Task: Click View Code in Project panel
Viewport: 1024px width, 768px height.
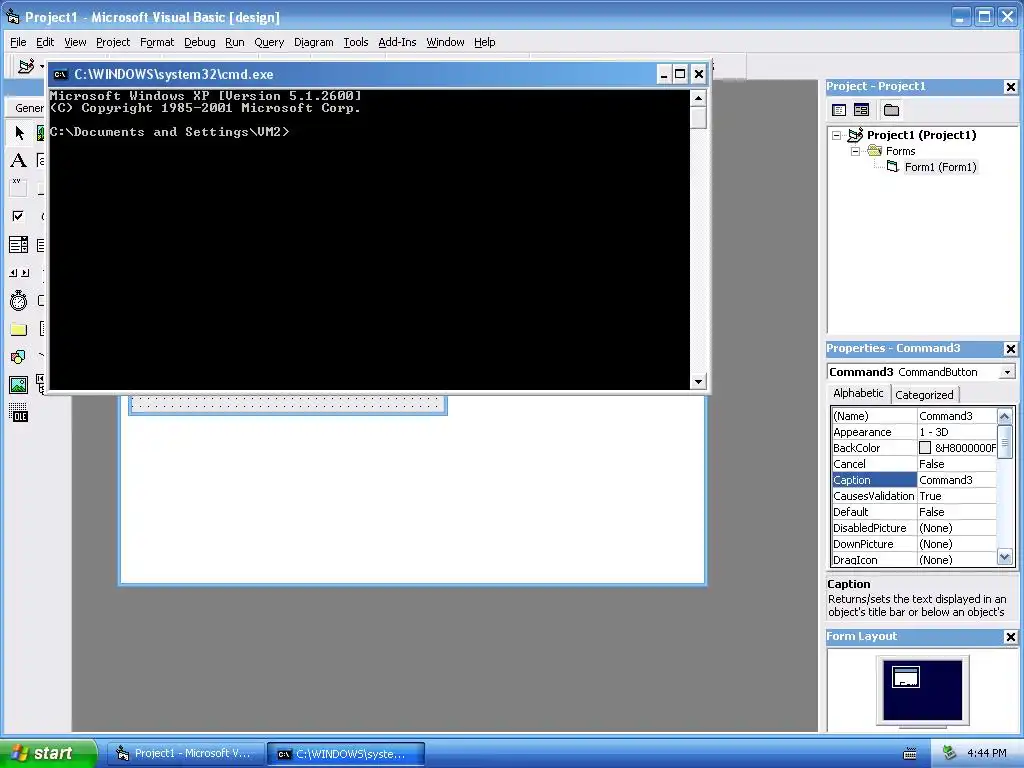Action: click(x=839, y=110)
